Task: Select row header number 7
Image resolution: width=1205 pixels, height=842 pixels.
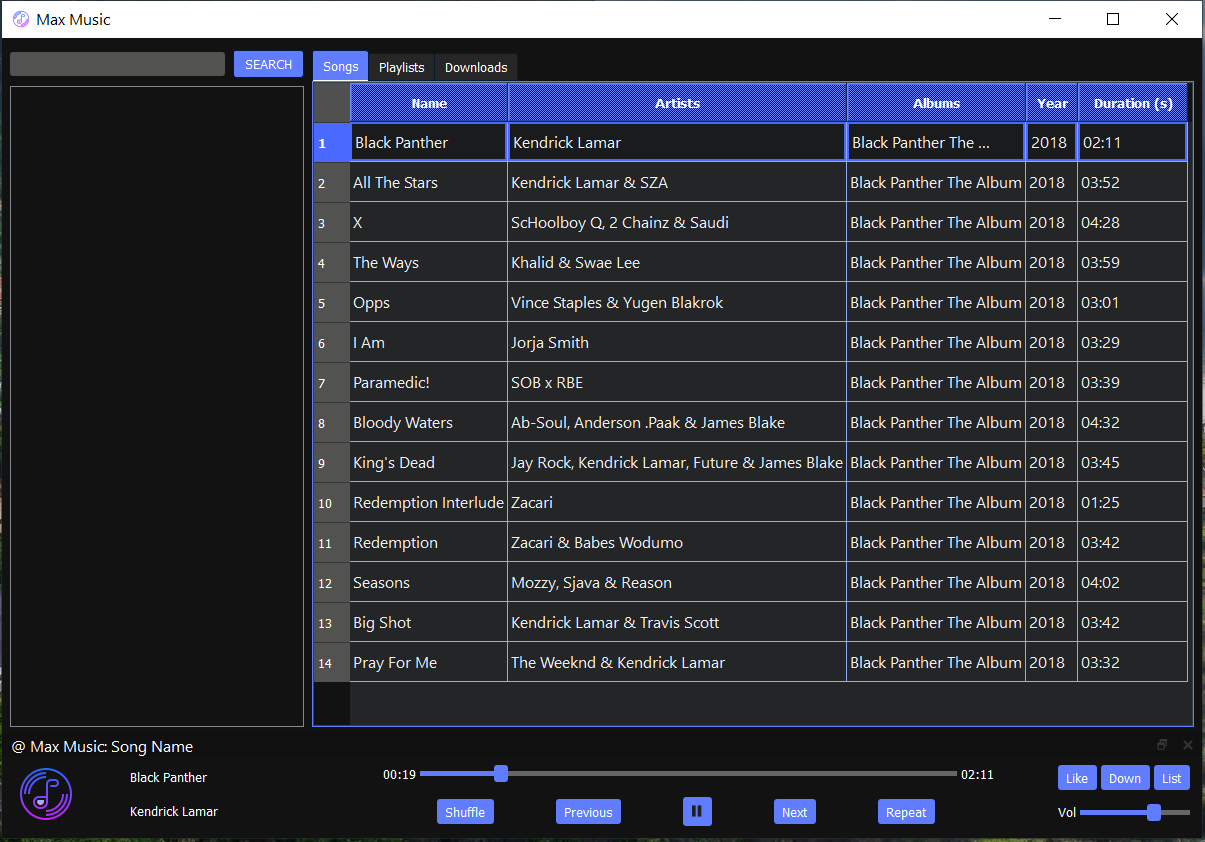Action: coord(331,382)
